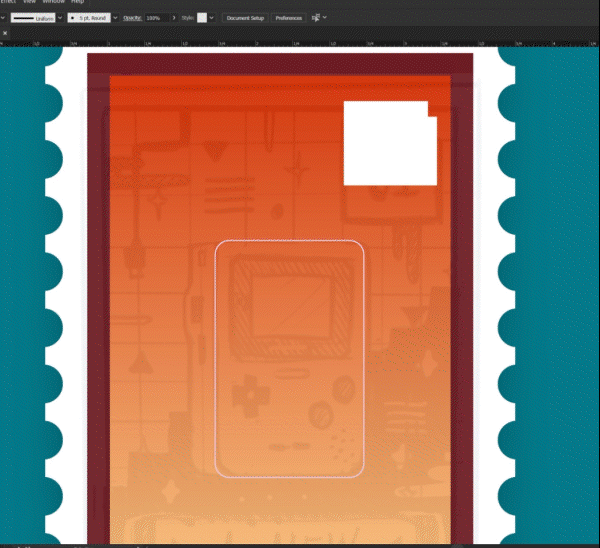Expand the 5 pt. Round brush dropdown arrow
This screenshot has height=548, width=600.
[x=115, y=18]
